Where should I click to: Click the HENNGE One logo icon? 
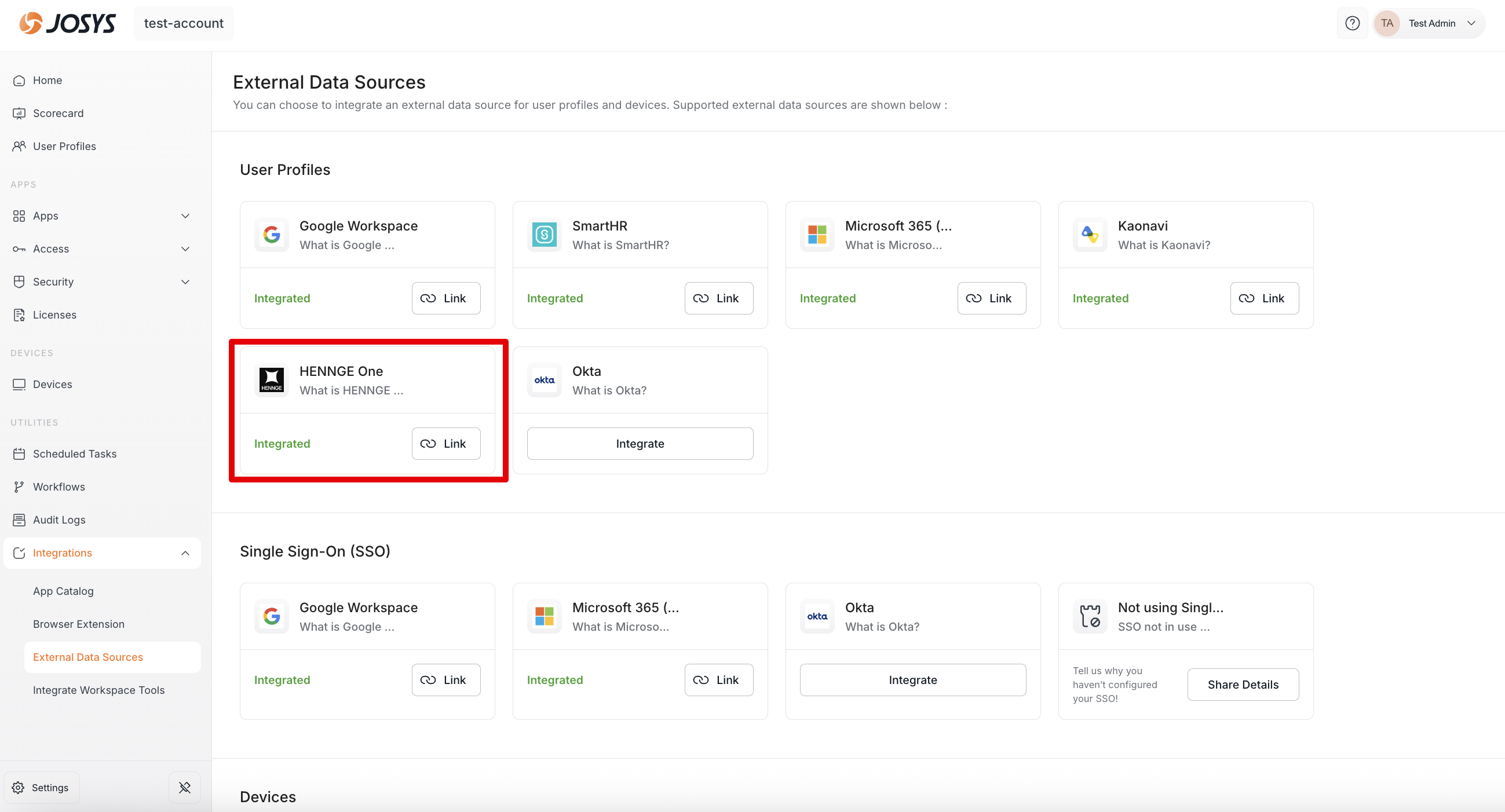[271, 380]
